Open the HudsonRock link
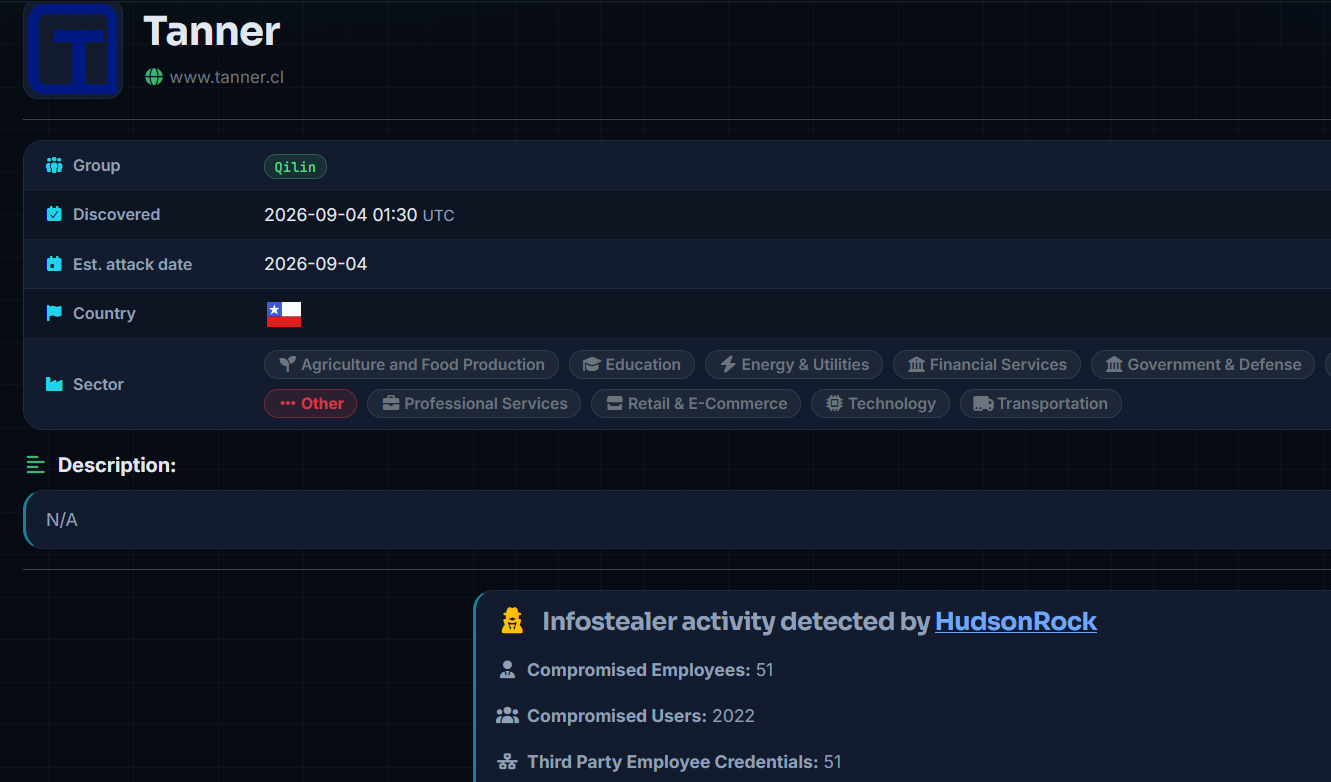The height and width of the screenshot is (782, 1331). coord(1016,621)
